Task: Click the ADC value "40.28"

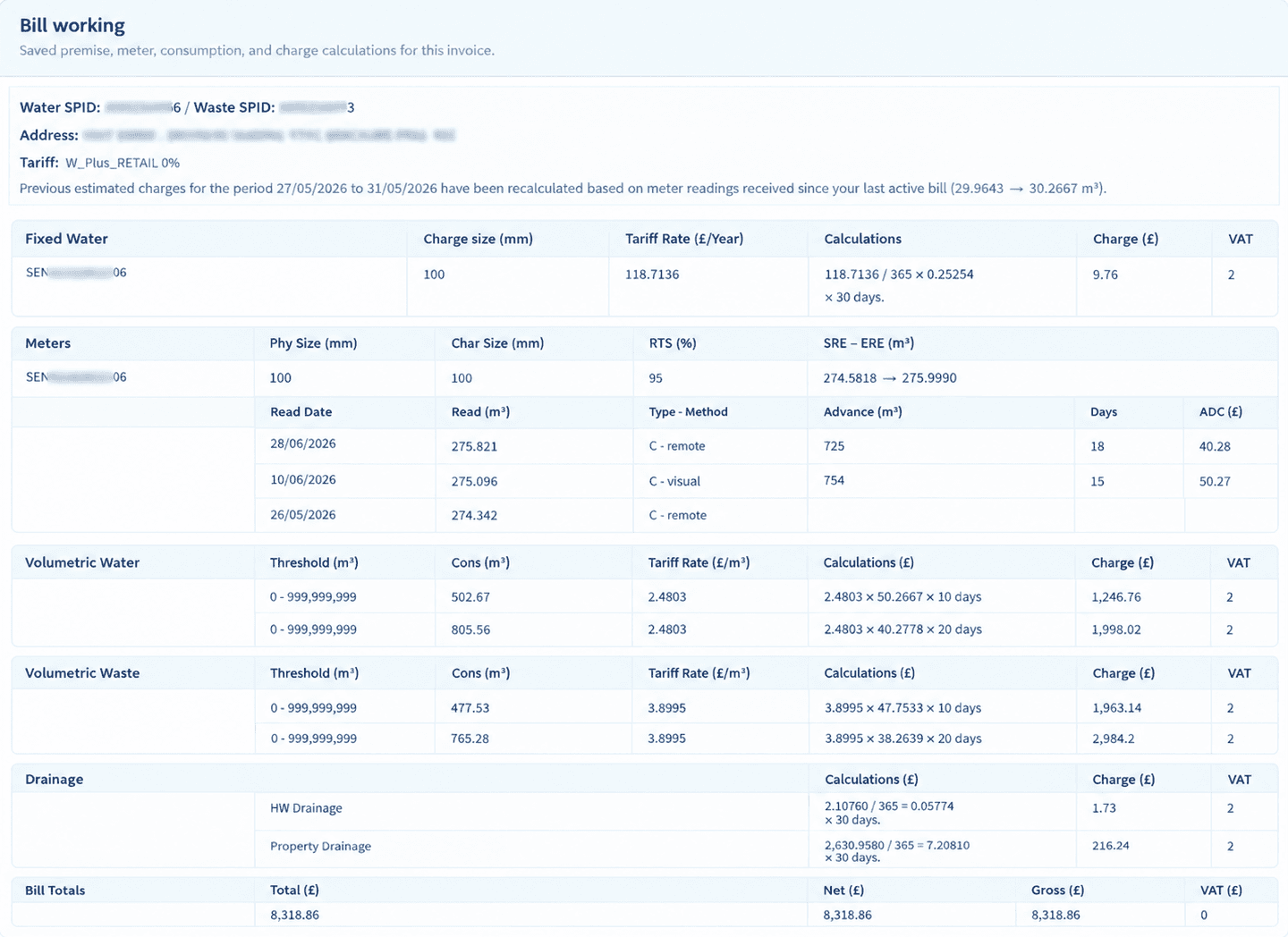Action: [1215, 446]
